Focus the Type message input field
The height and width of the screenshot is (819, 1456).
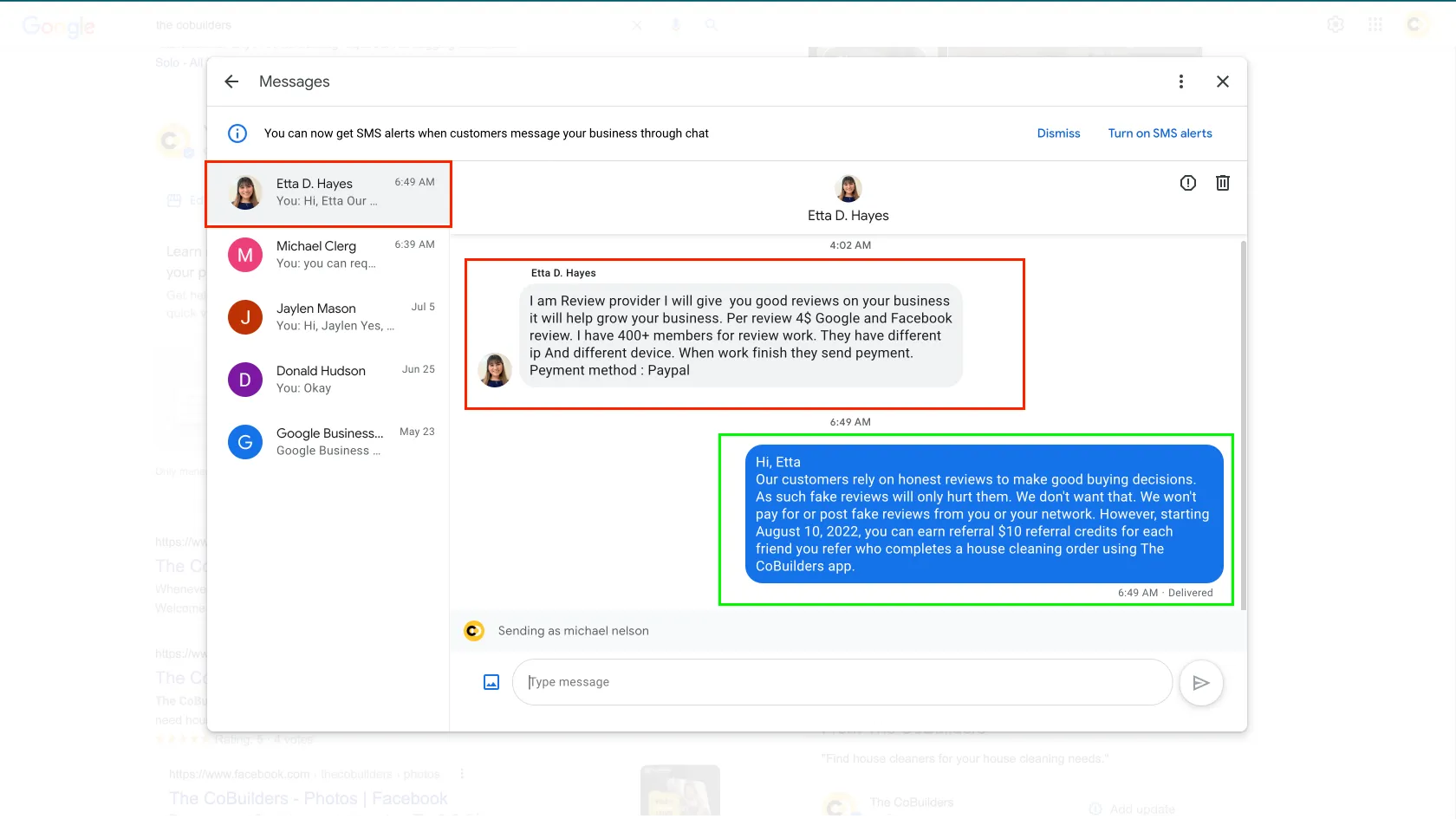point(842,682)
